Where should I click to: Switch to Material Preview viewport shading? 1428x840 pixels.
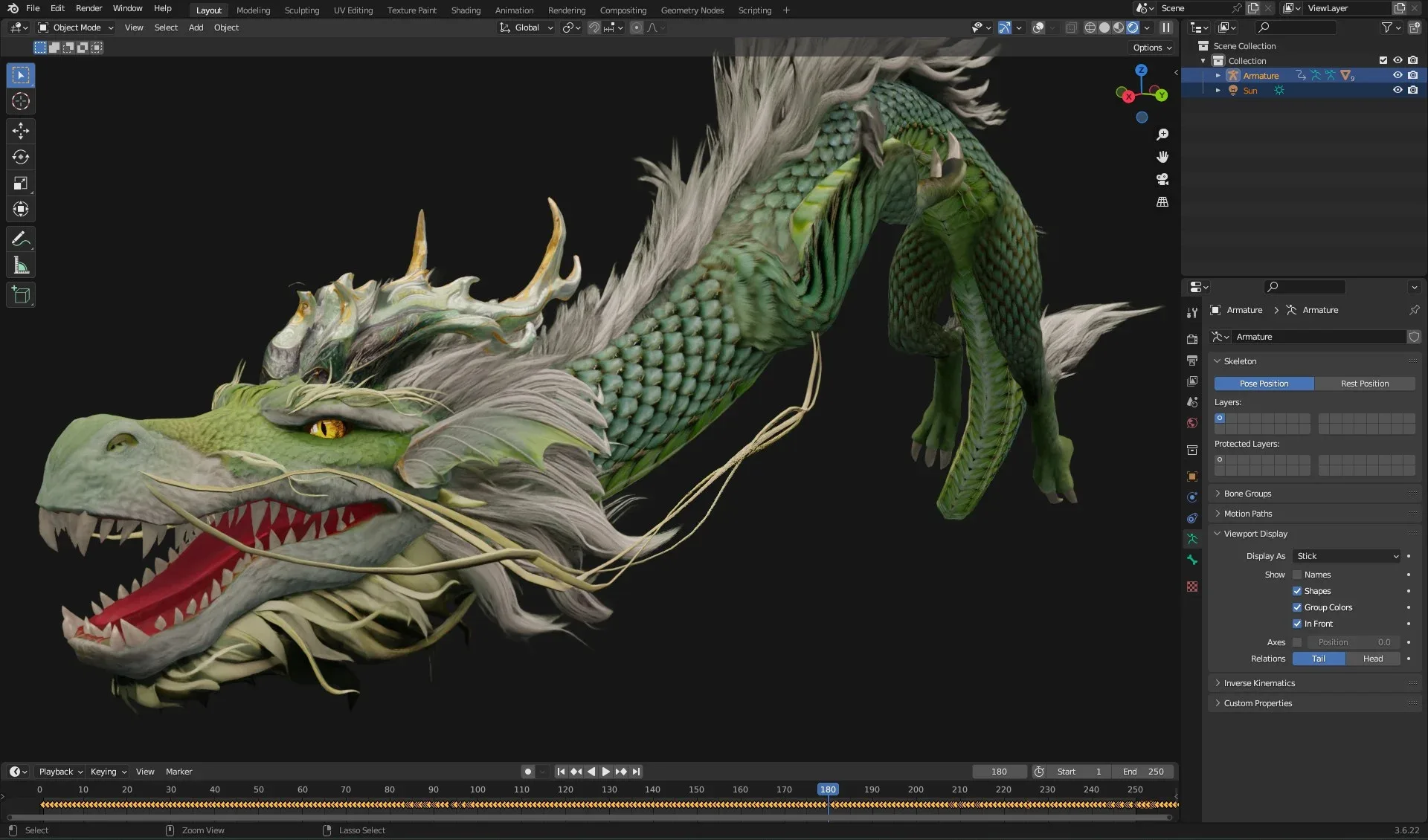(x=1118, y=28)
